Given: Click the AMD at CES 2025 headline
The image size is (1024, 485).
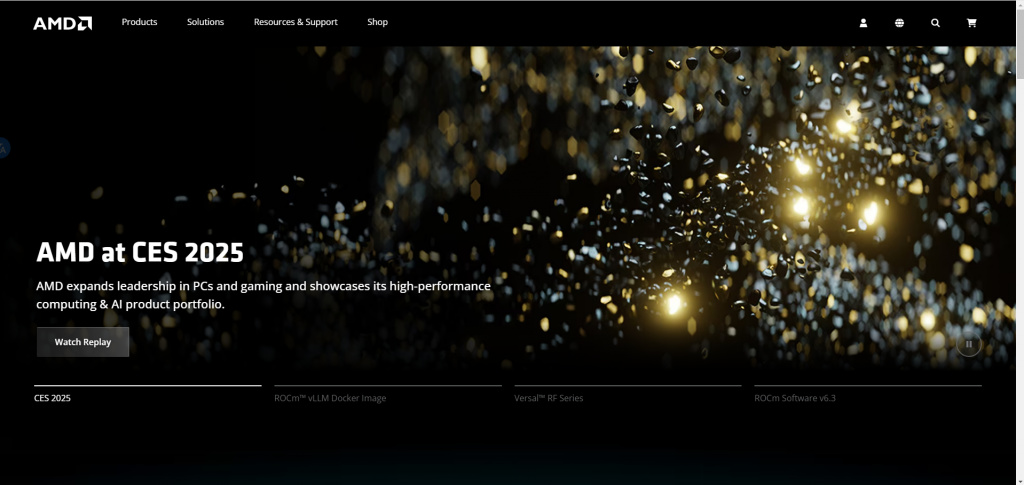Looking at the screenshot, I should [x=140, y=252].
